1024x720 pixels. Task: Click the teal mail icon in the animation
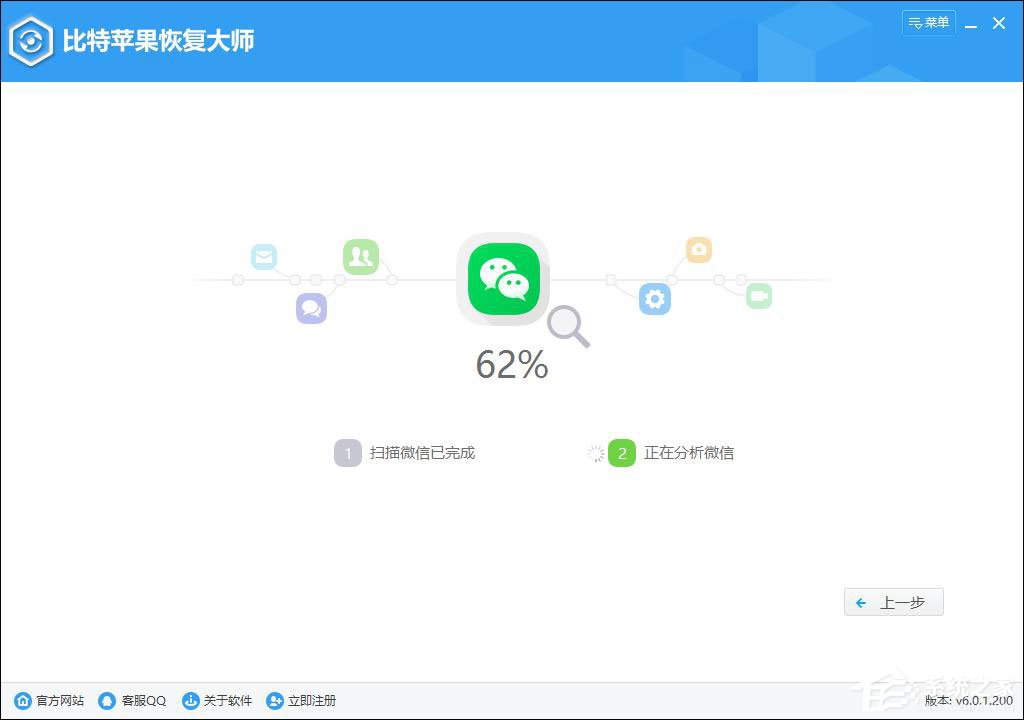pos(263,256)
